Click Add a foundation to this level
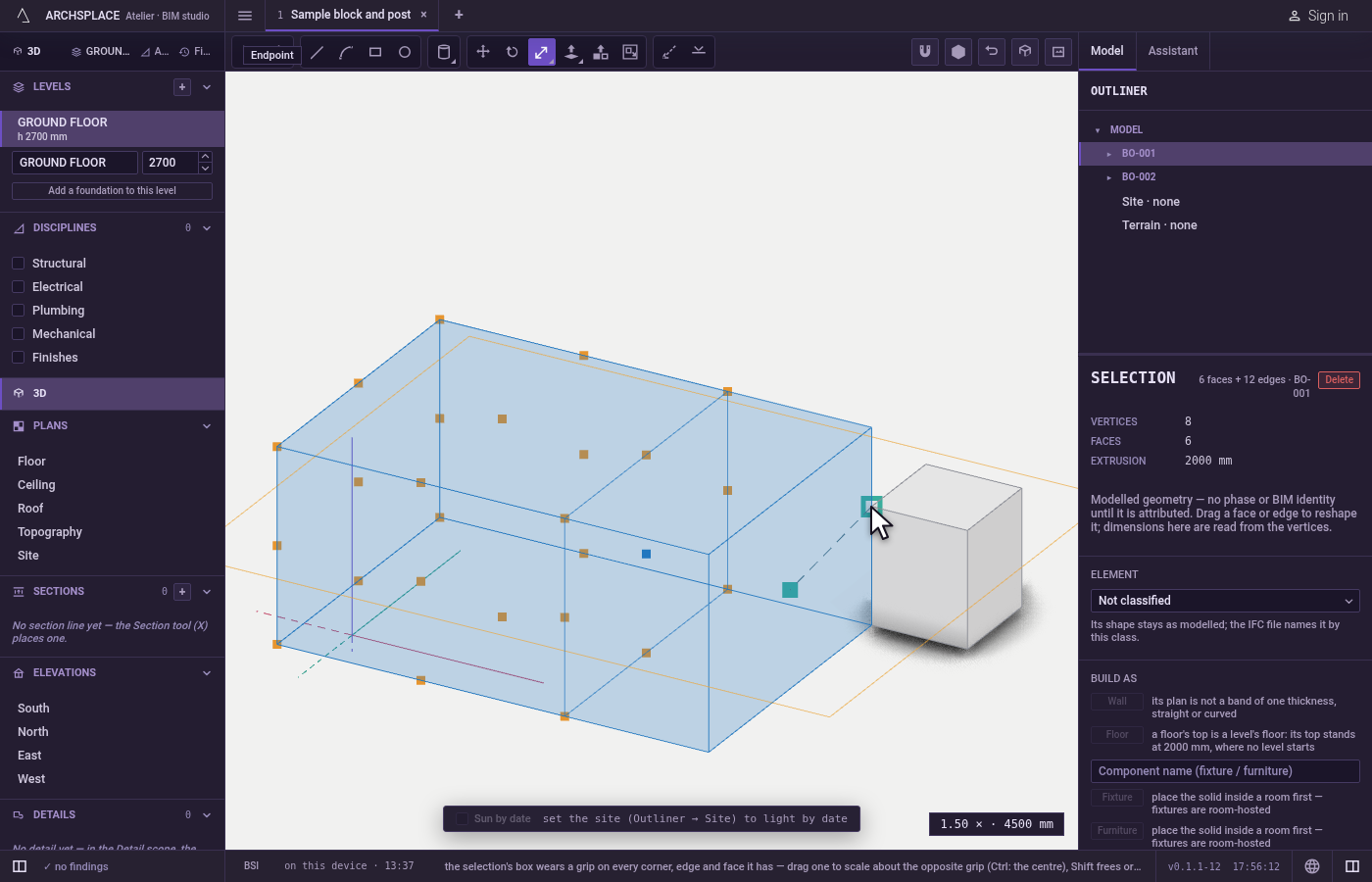The image size is (1372, 882). (x=112, y=191)
